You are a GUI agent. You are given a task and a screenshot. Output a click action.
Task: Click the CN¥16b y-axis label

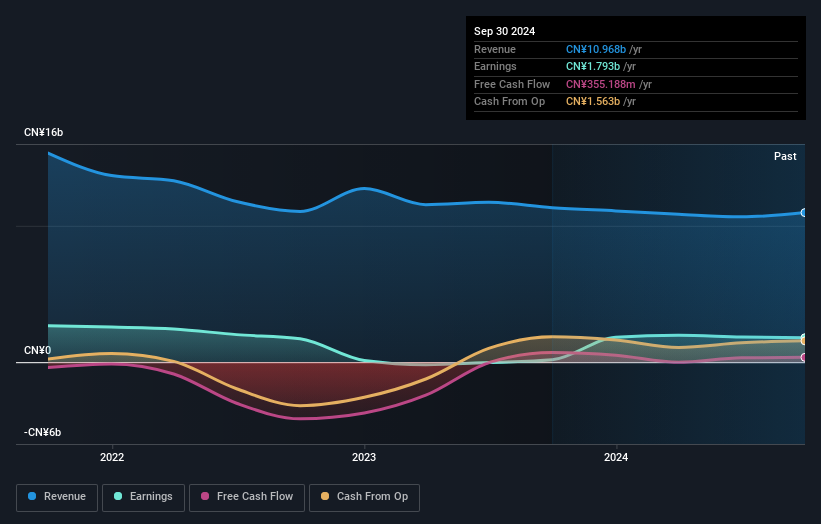pyautogui.click(x=43, y=132)
